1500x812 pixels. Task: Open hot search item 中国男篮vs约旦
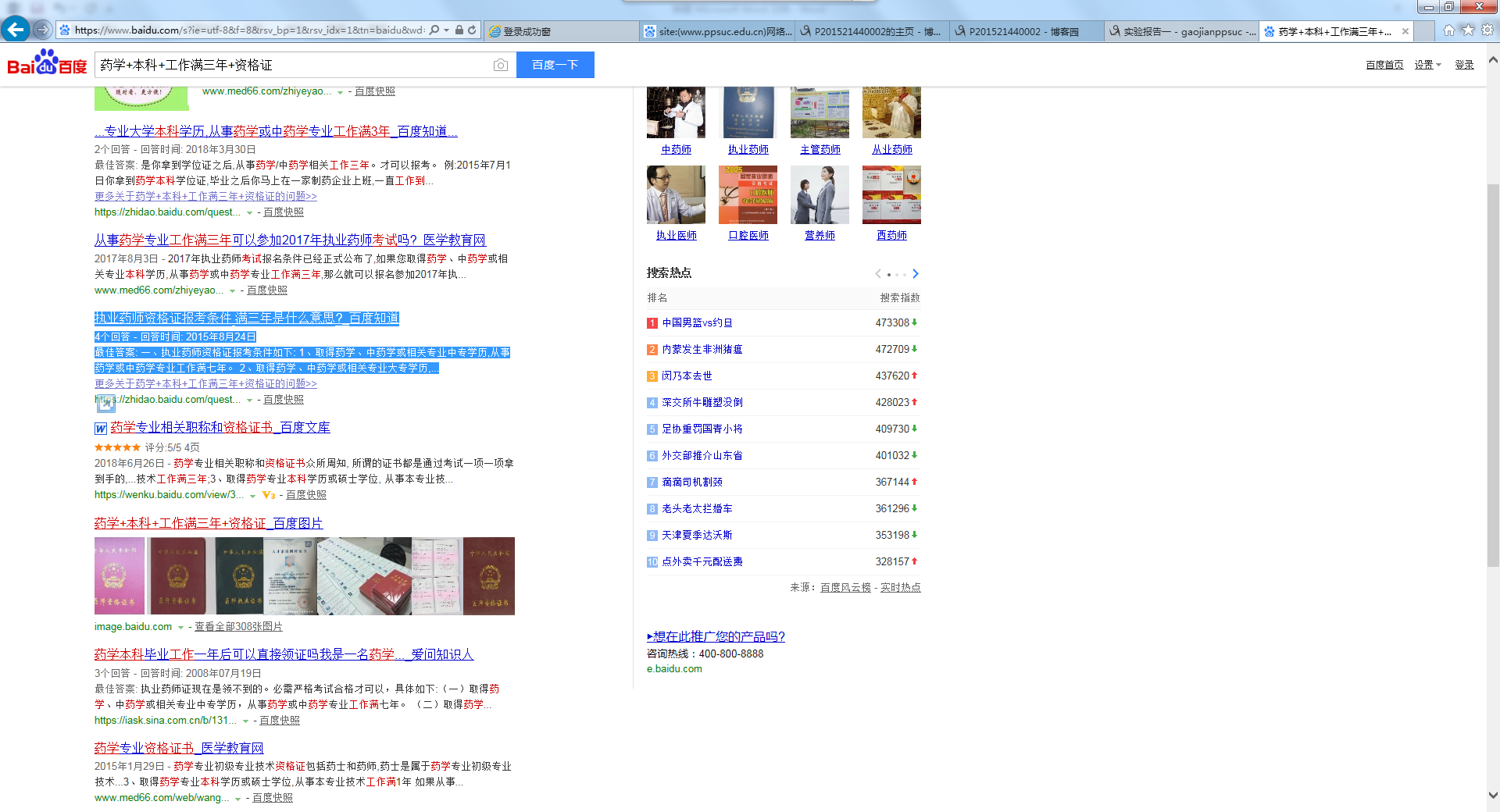697,322
